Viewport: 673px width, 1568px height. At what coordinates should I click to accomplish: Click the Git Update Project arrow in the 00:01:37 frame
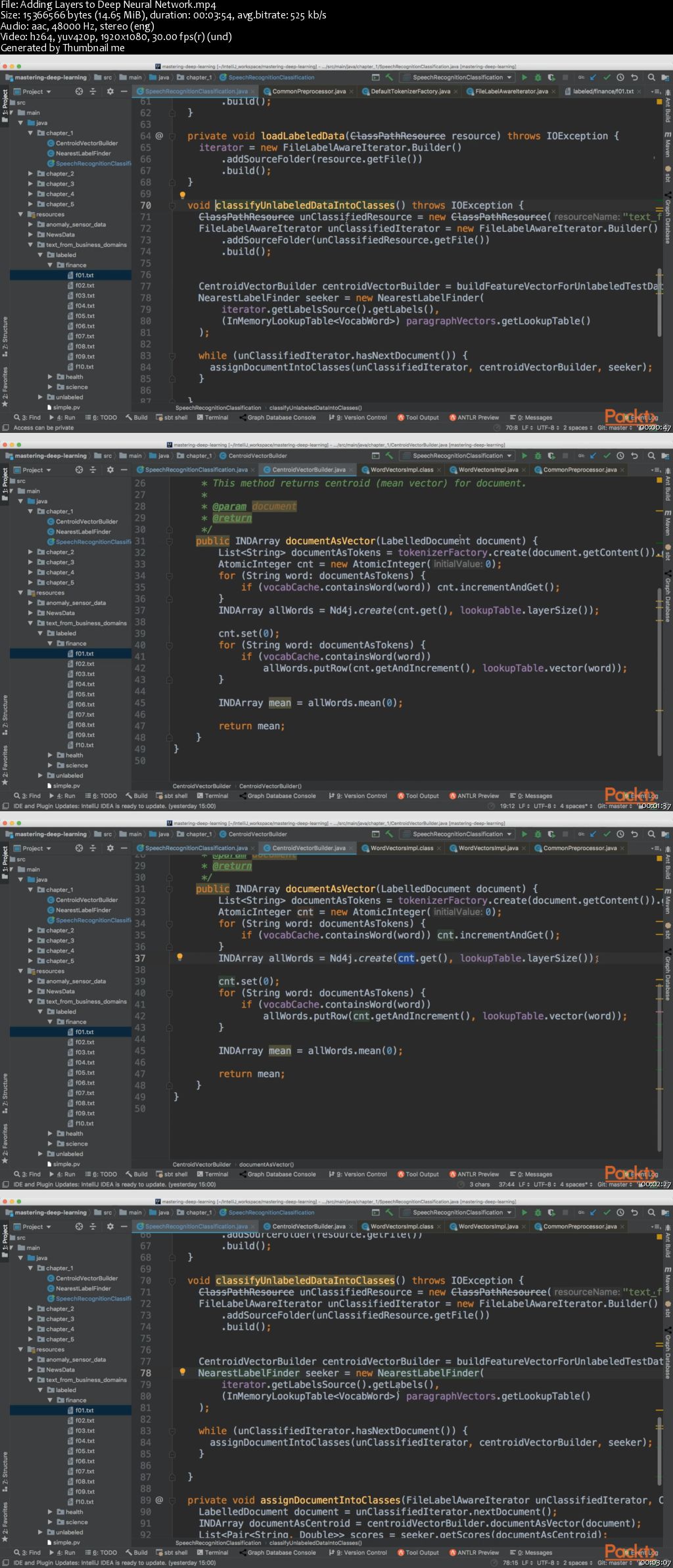click(x=593, y=456)
